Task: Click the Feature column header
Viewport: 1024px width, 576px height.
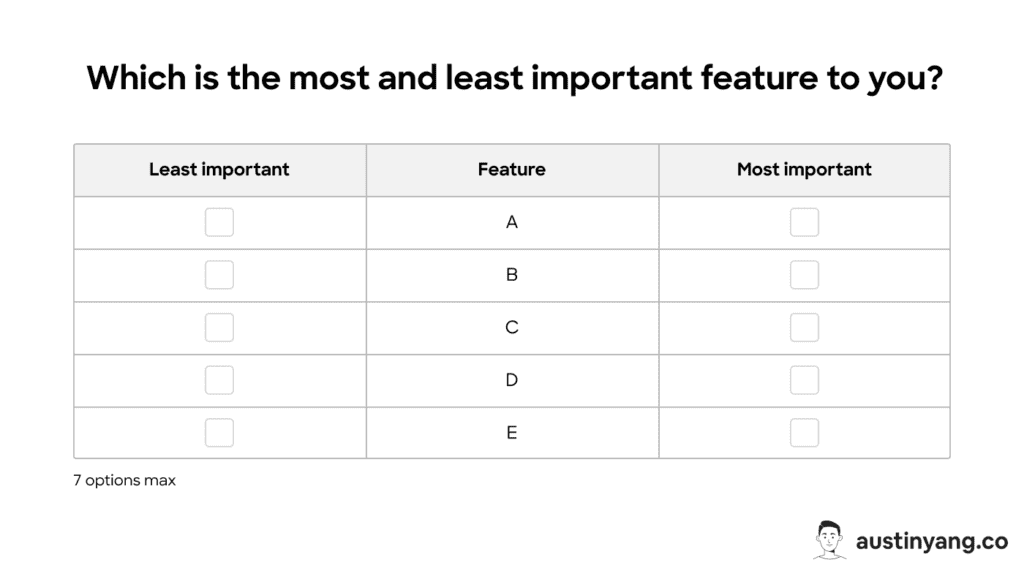Action: pyautogui.click(x=512, y=170)
